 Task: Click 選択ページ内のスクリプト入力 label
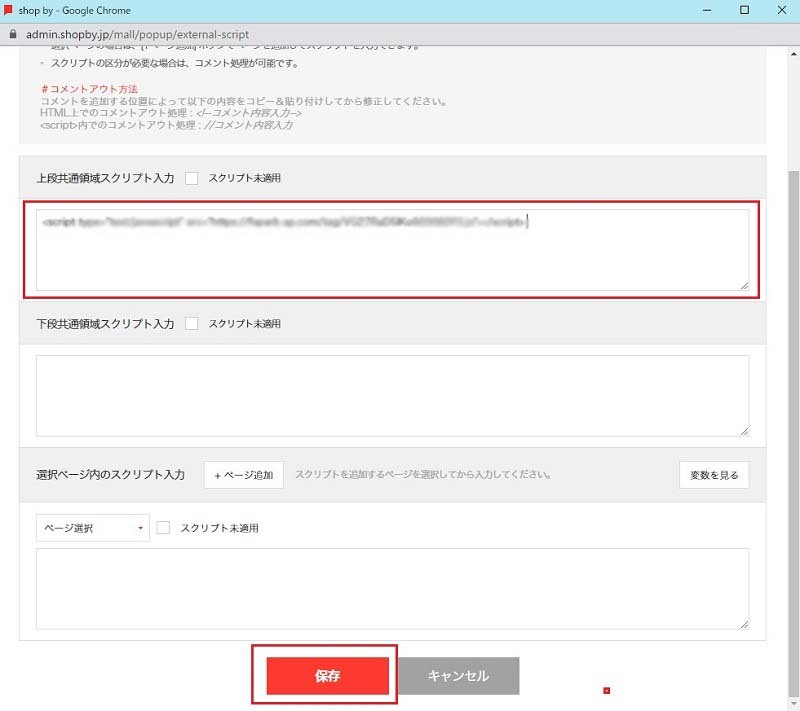click(110, 475)
